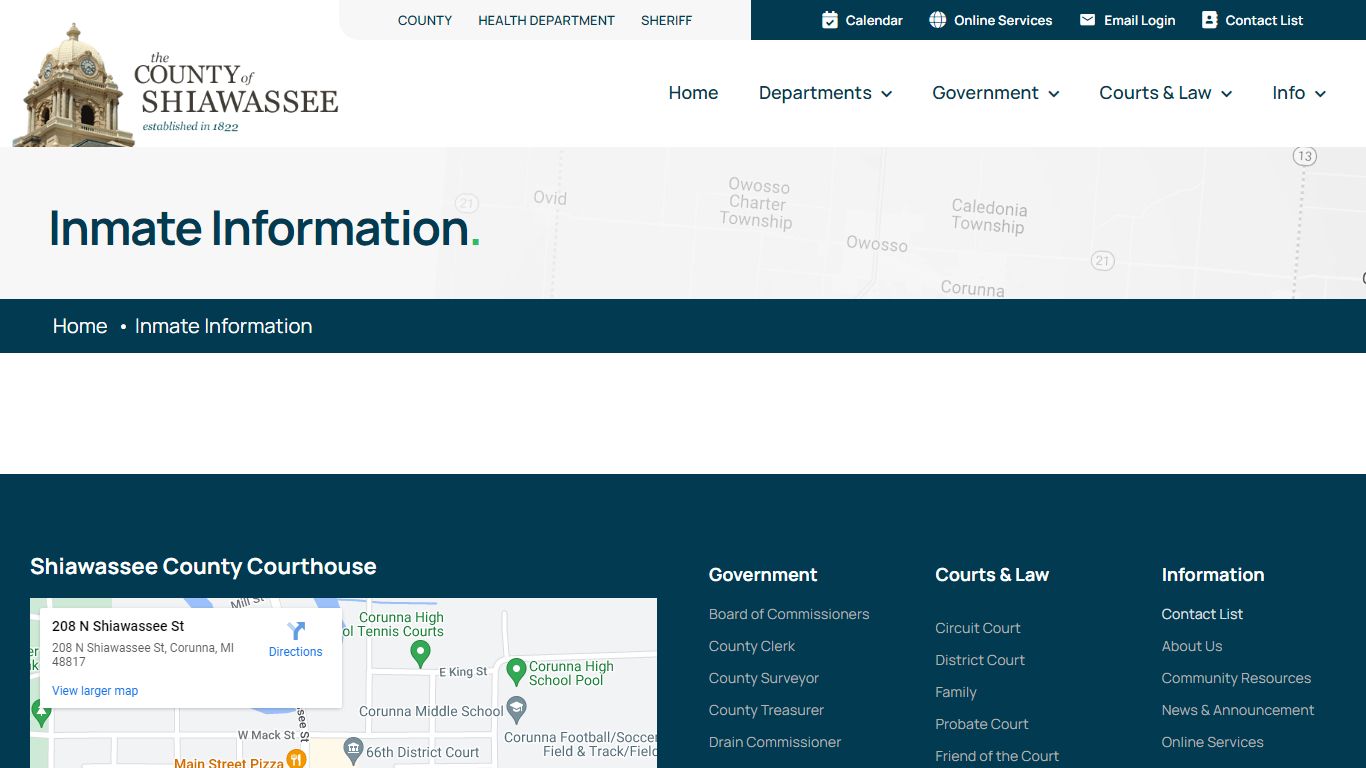
Task: Click the Government footer heading
Action: pos(763,575)
